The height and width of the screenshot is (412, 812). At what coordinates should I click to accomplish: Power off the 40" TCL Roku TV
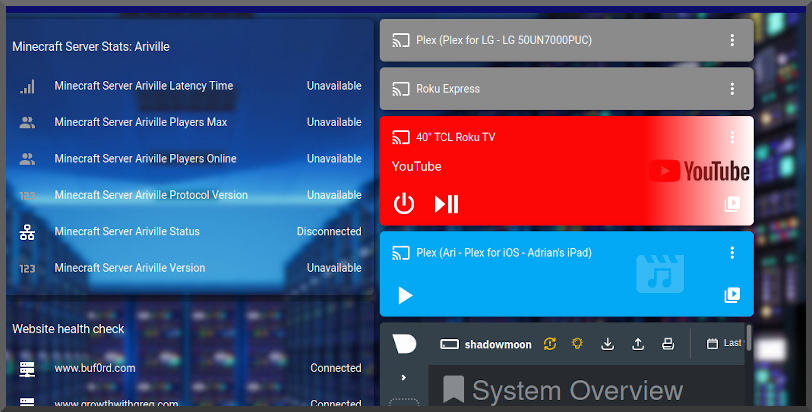coord(403,204)
